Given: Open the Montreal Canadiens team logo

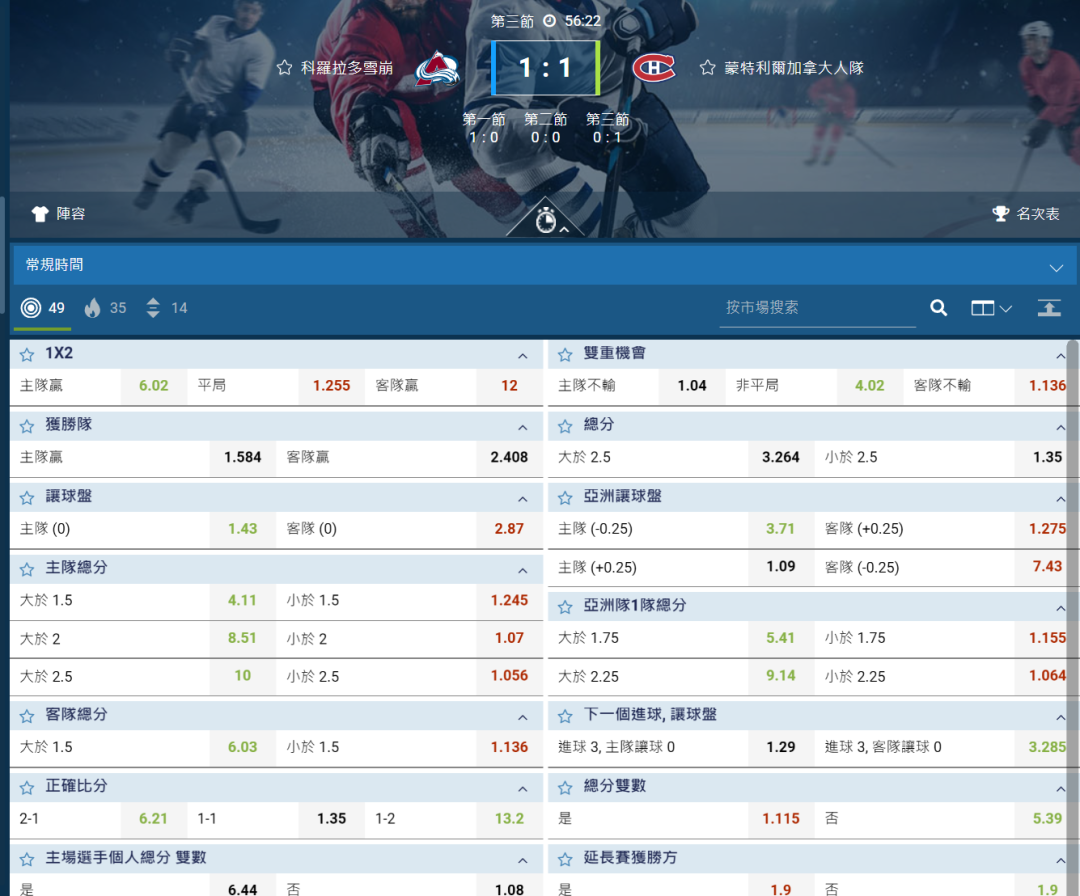Looking at the screenshot, I should coord(654,67).
